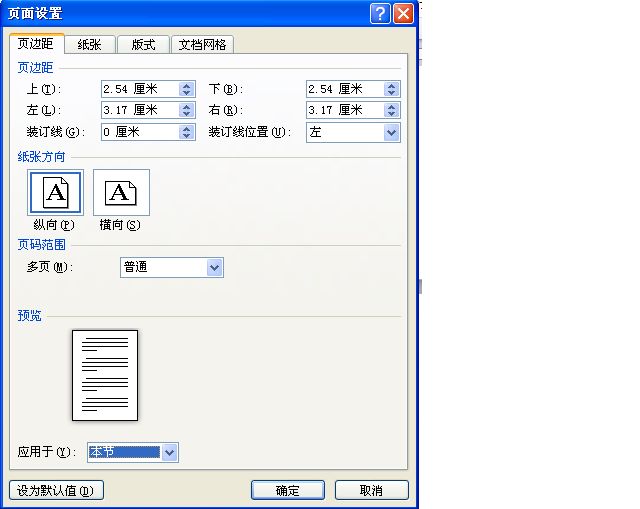The image size is (640, 509).
Task: Click the 设为默认值 button
Action: point(57,490)
